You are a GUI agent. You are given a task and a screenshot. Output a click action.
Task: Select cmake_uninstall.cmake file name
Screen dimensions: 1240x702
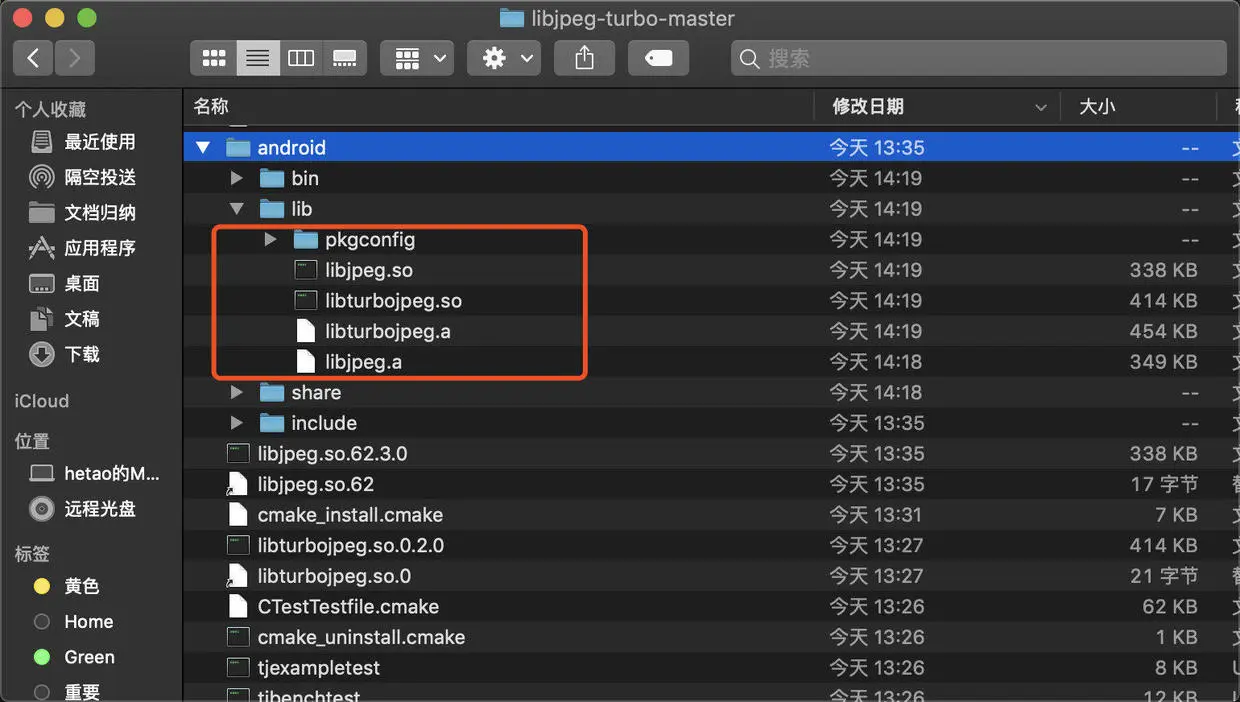pyautogui.click(x=361, y=637)
